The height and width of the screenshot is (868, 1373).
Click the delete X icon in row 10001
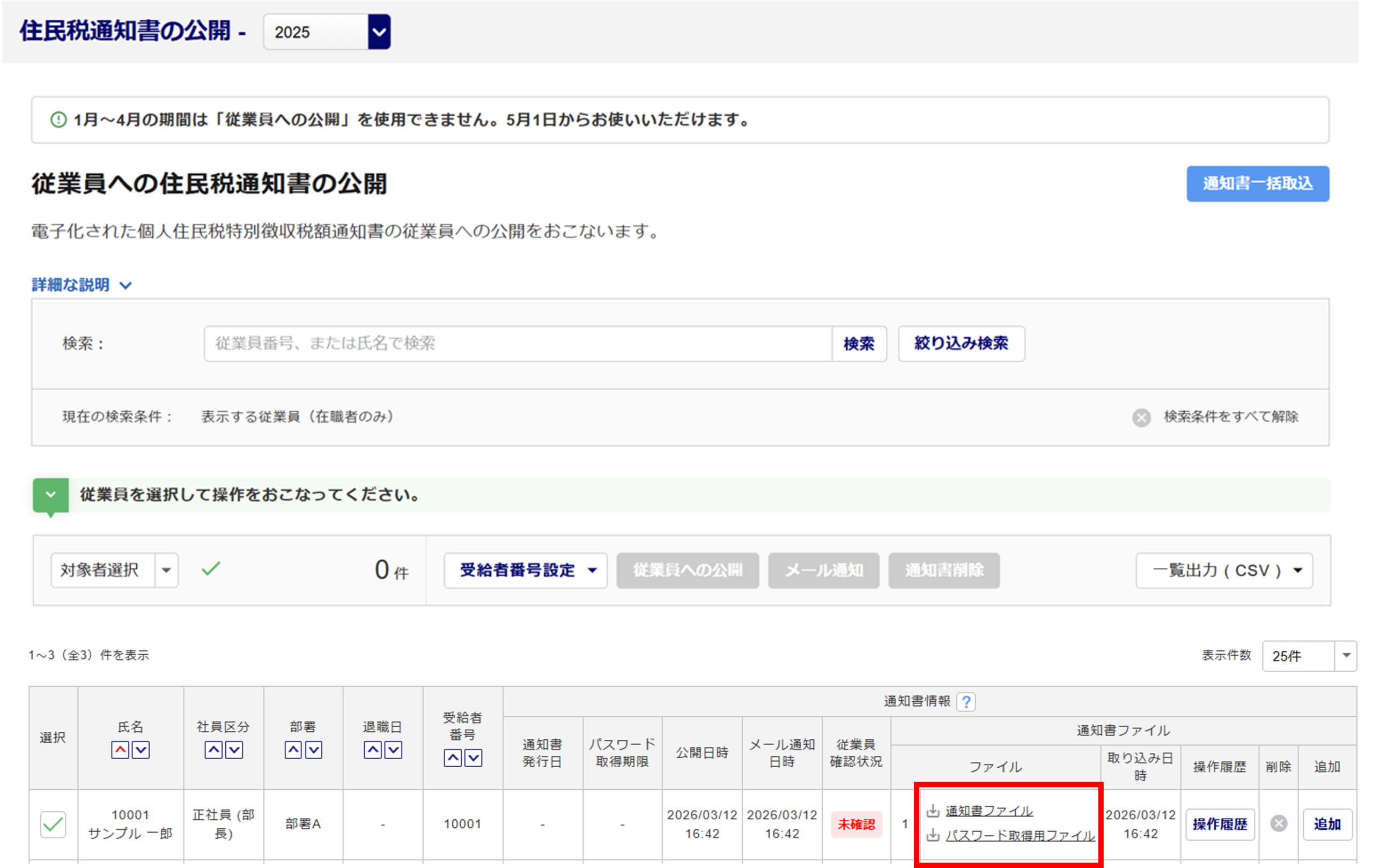click(1279, 824)
